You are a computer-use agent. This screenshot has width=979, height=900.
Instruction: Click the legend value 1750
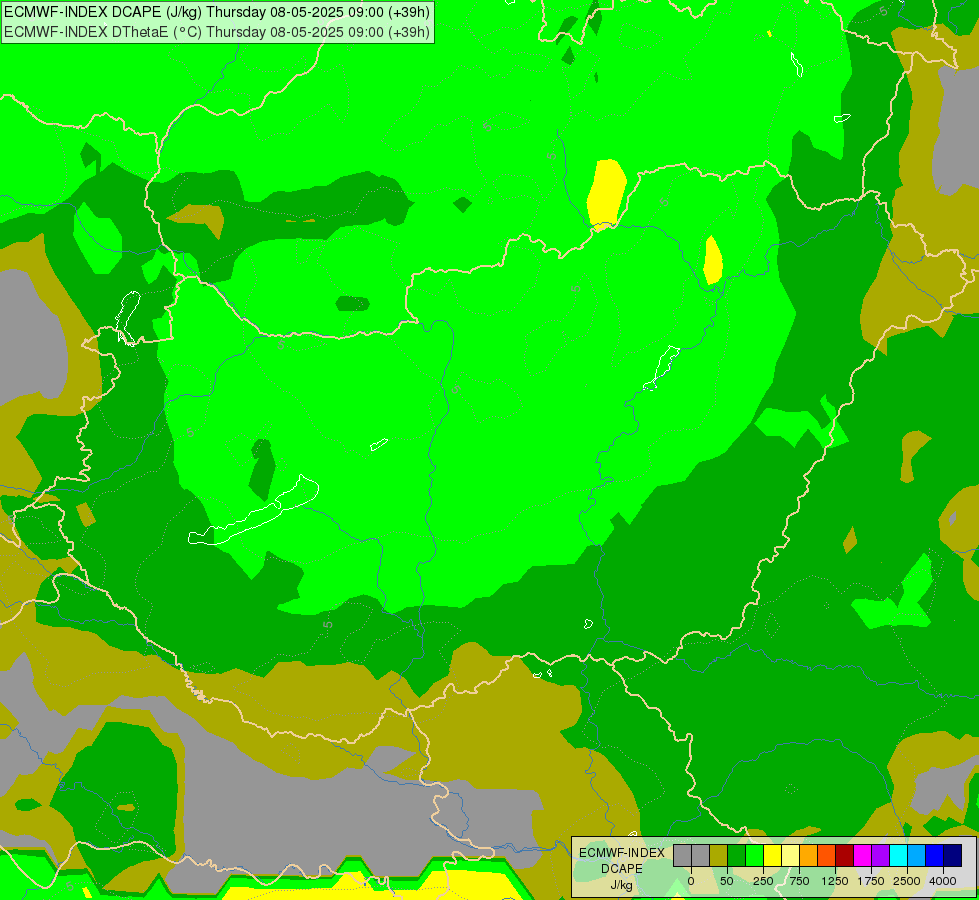pos(871,881)
